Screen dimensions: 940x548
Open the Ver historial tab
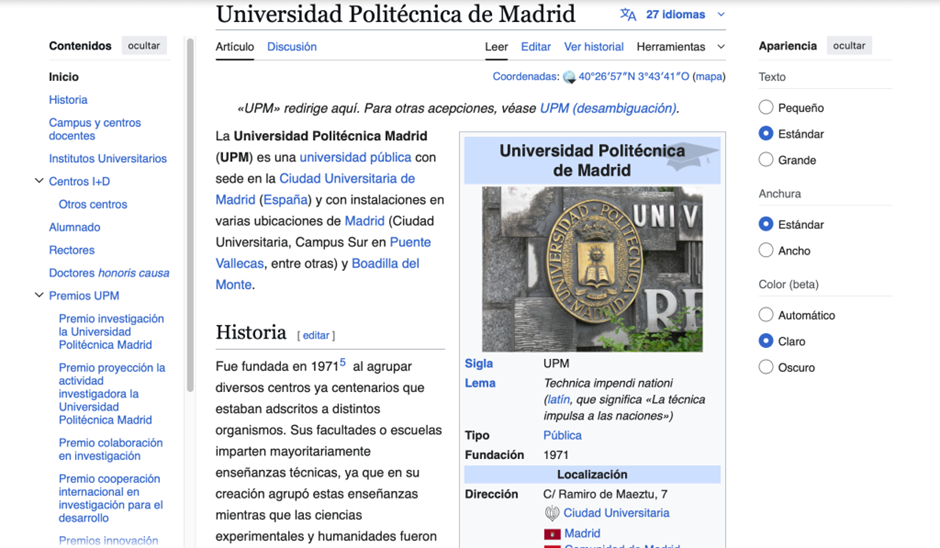[593, 47]
